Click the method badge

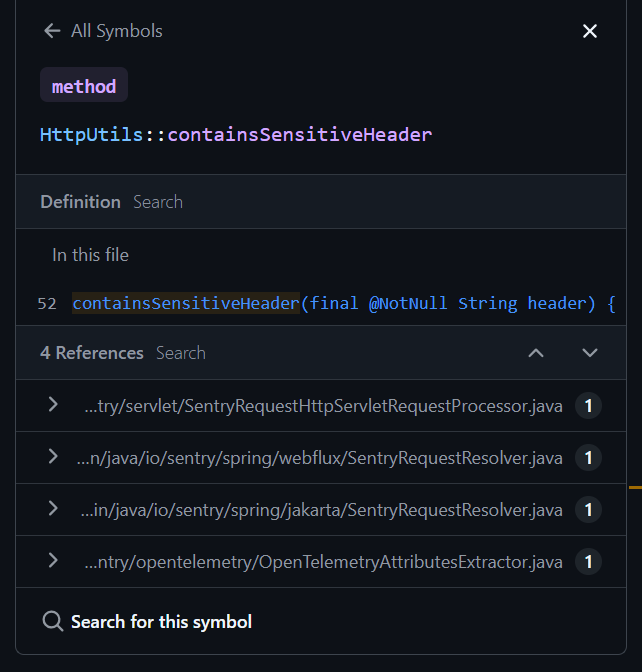pos(84,85)
